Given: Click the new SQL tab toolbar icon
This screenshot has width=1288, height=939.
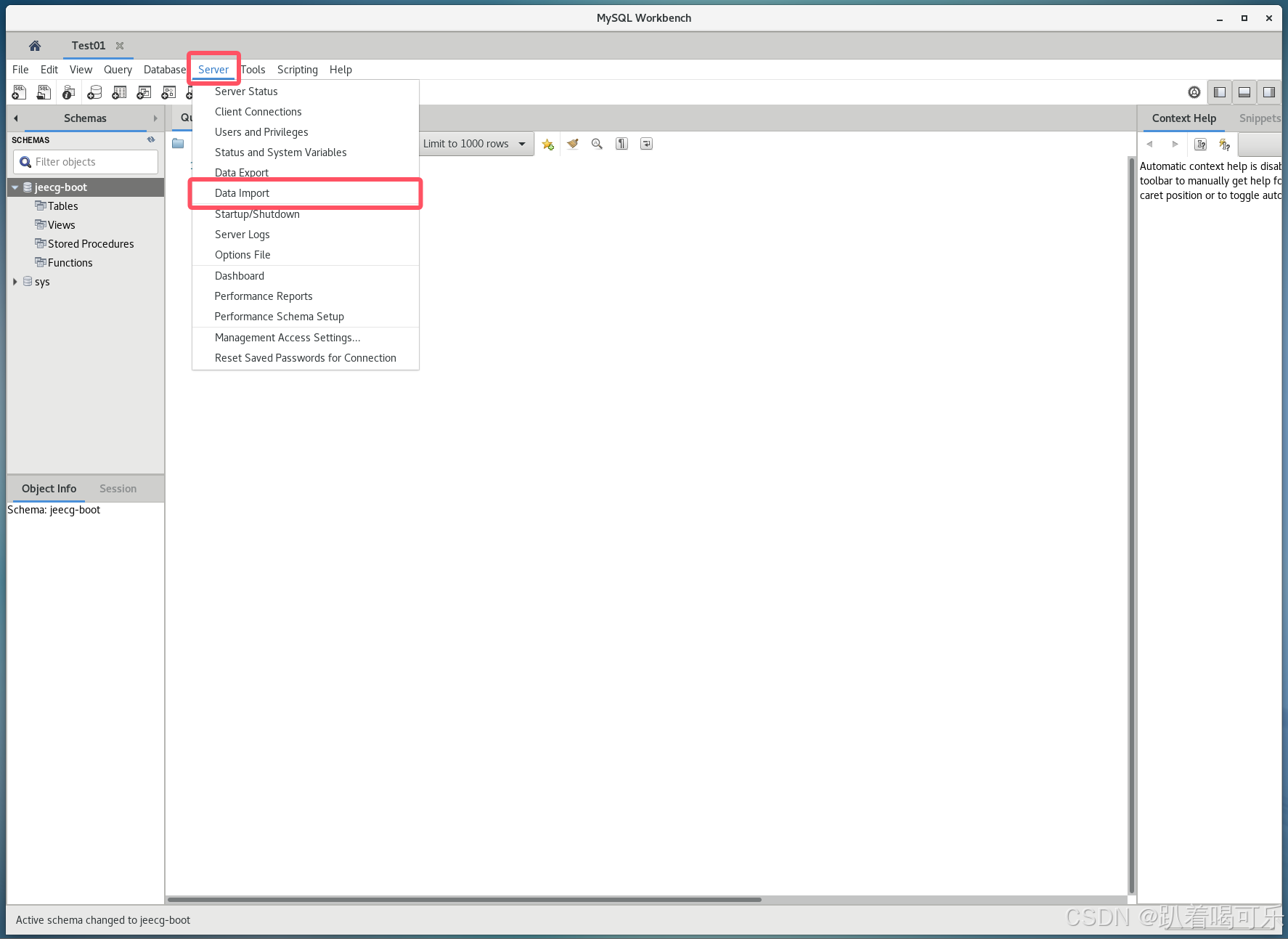Looking at the screenshot, I should coord(19,92).
